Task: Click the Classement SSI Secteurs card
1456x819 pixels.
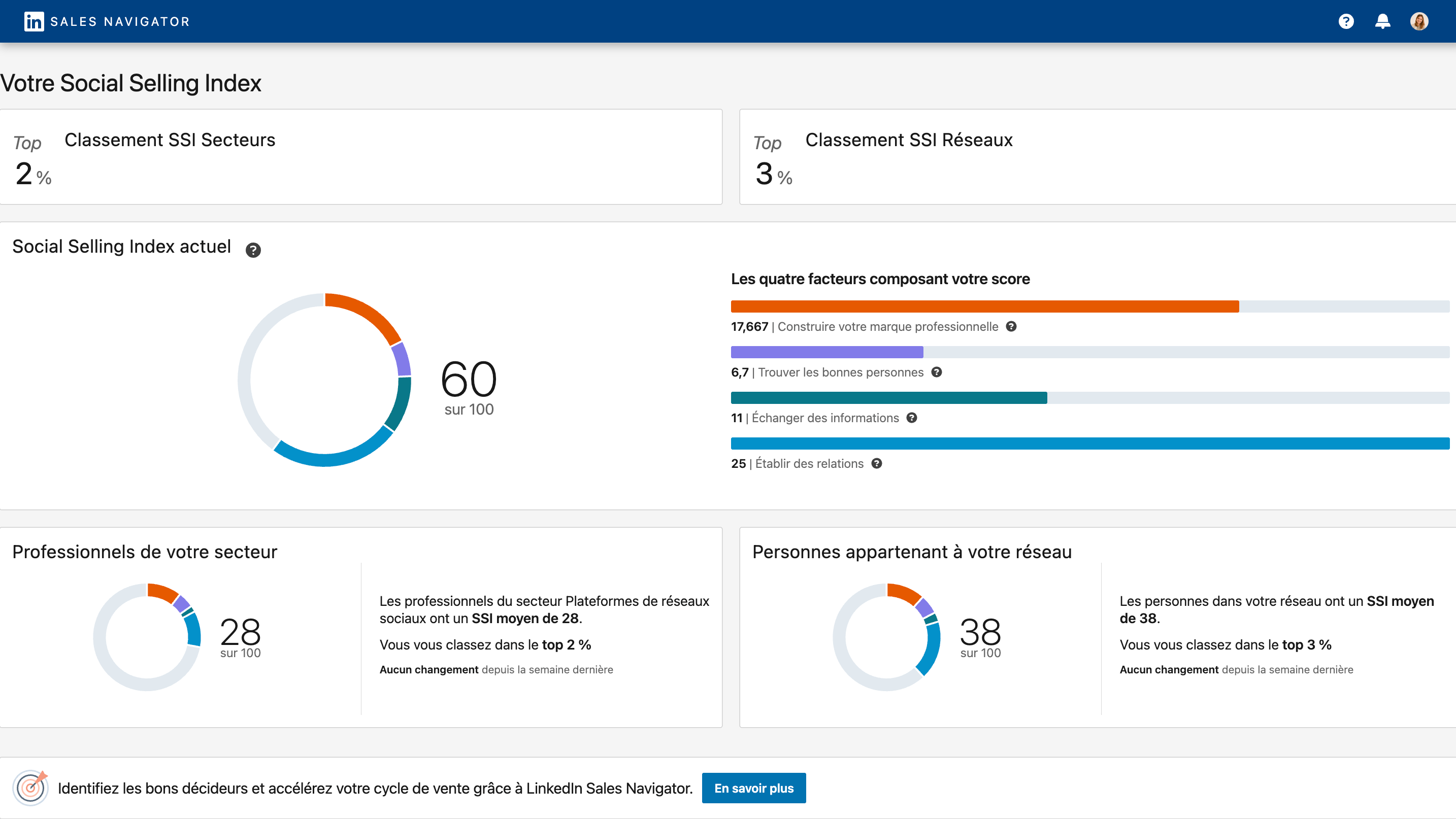Action: [x=361, y=156]
